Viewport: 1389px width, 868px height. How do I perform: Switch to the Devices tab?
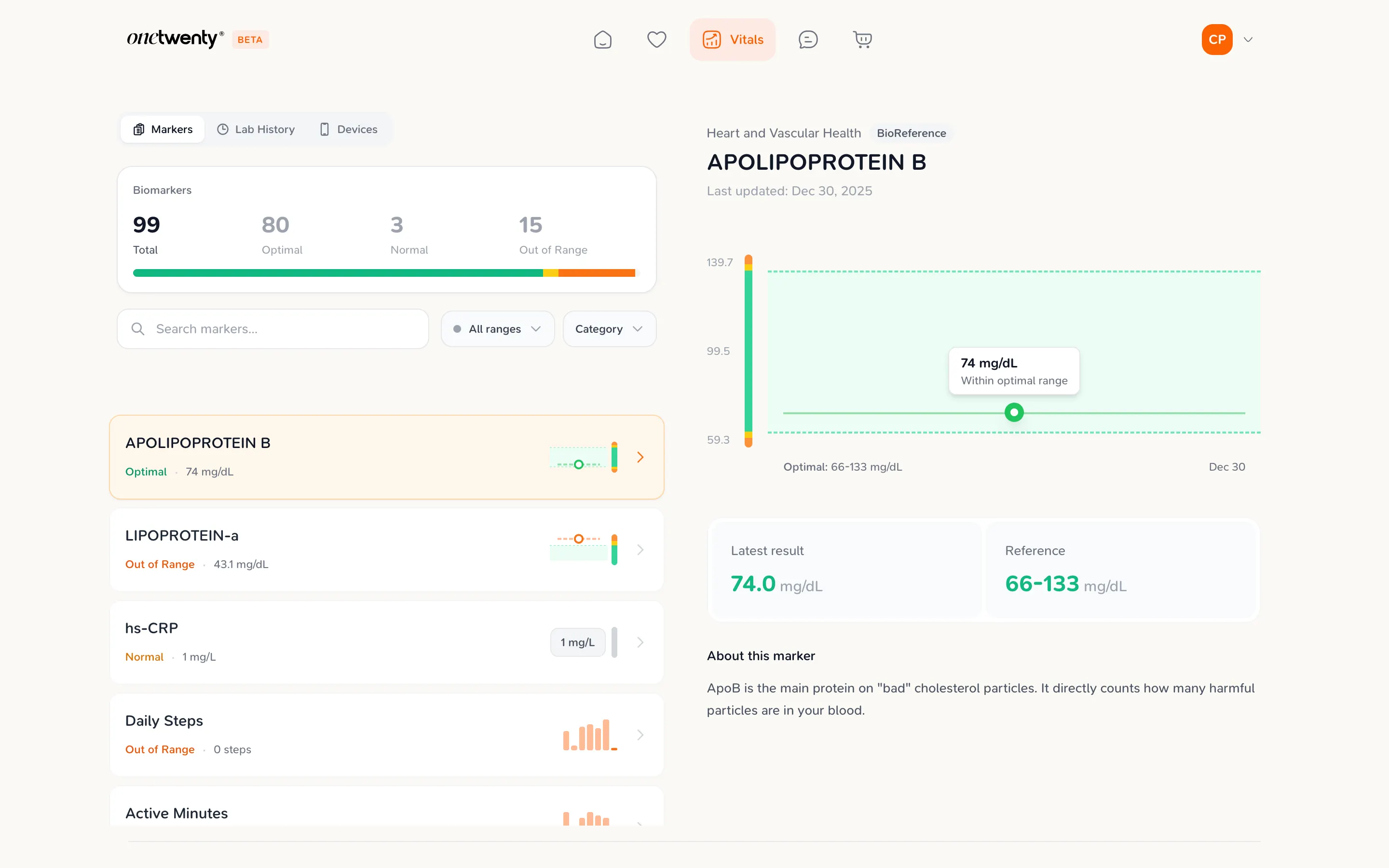coord(348,129)
